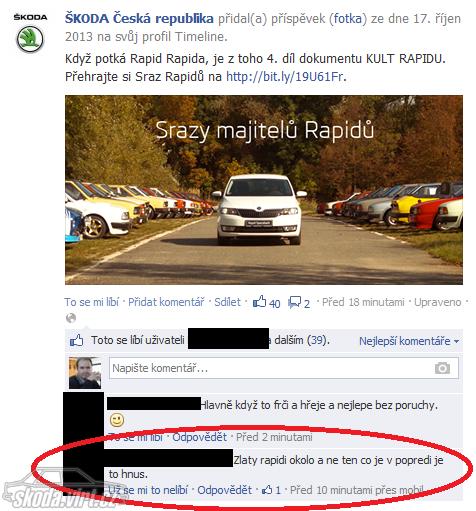Click the ŠKODA logo profile picture
476x511 pixels.
pyautogui.click(x=30, y=33)
